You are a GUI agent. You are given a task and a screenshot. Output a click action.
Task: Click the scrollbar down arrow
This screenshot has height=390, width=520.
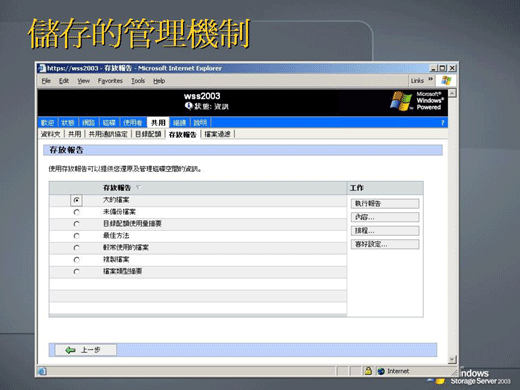[x=452, y=359]
